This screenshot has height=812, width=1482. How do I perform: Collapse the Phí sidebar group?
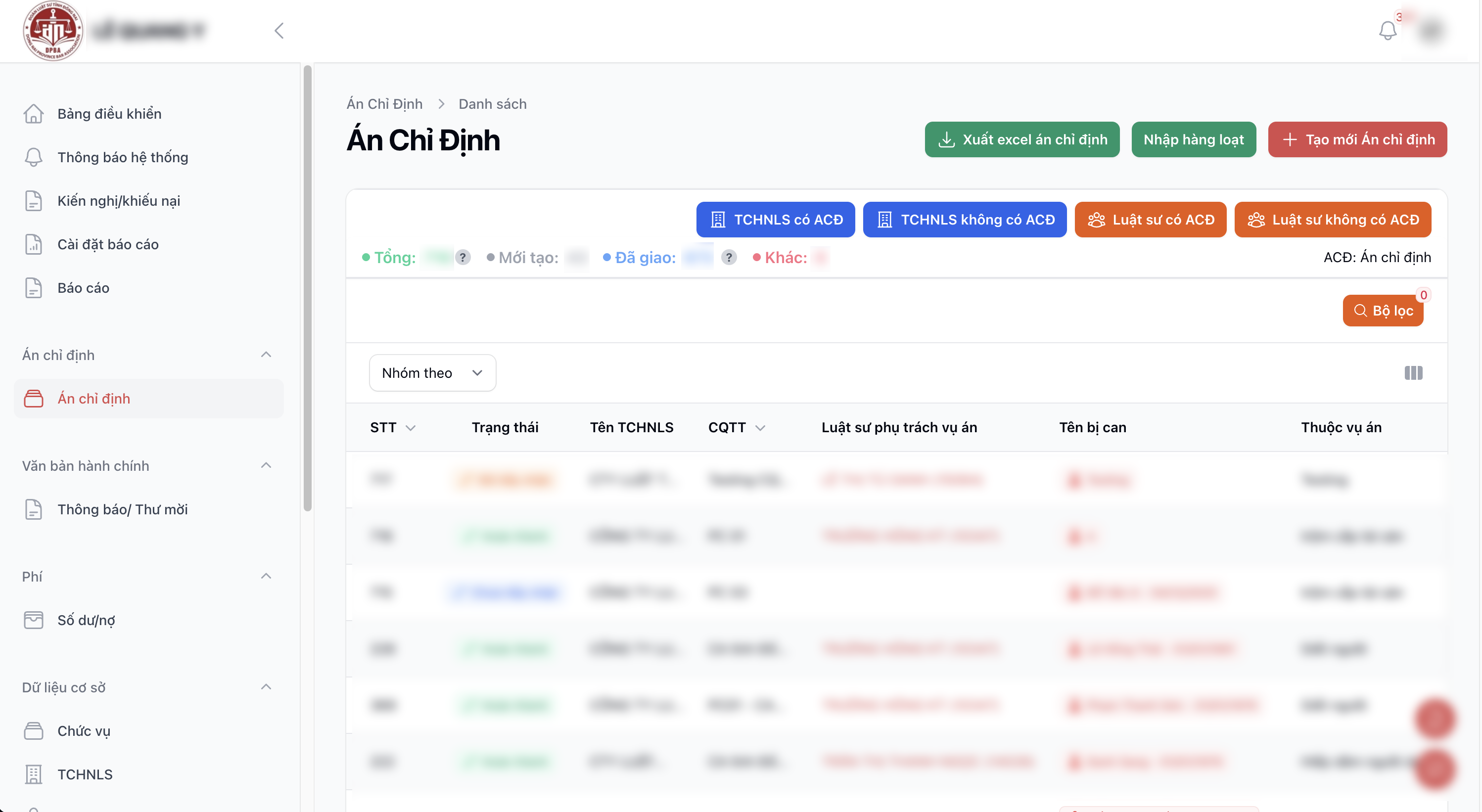(x=266, y=576)
